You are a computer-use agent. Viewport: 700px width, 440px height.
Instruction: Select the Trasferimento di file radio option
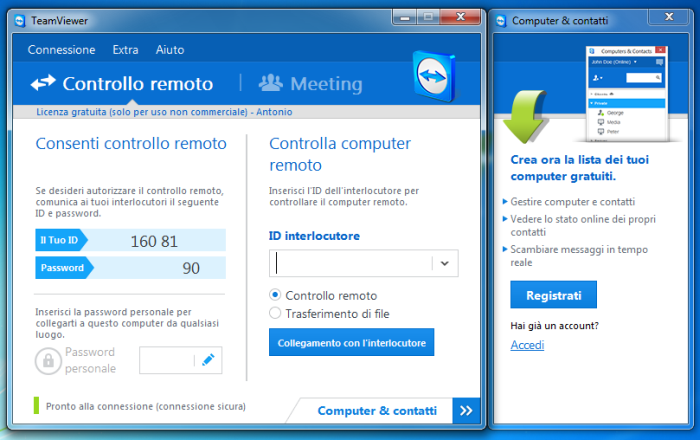pos(275,313)
